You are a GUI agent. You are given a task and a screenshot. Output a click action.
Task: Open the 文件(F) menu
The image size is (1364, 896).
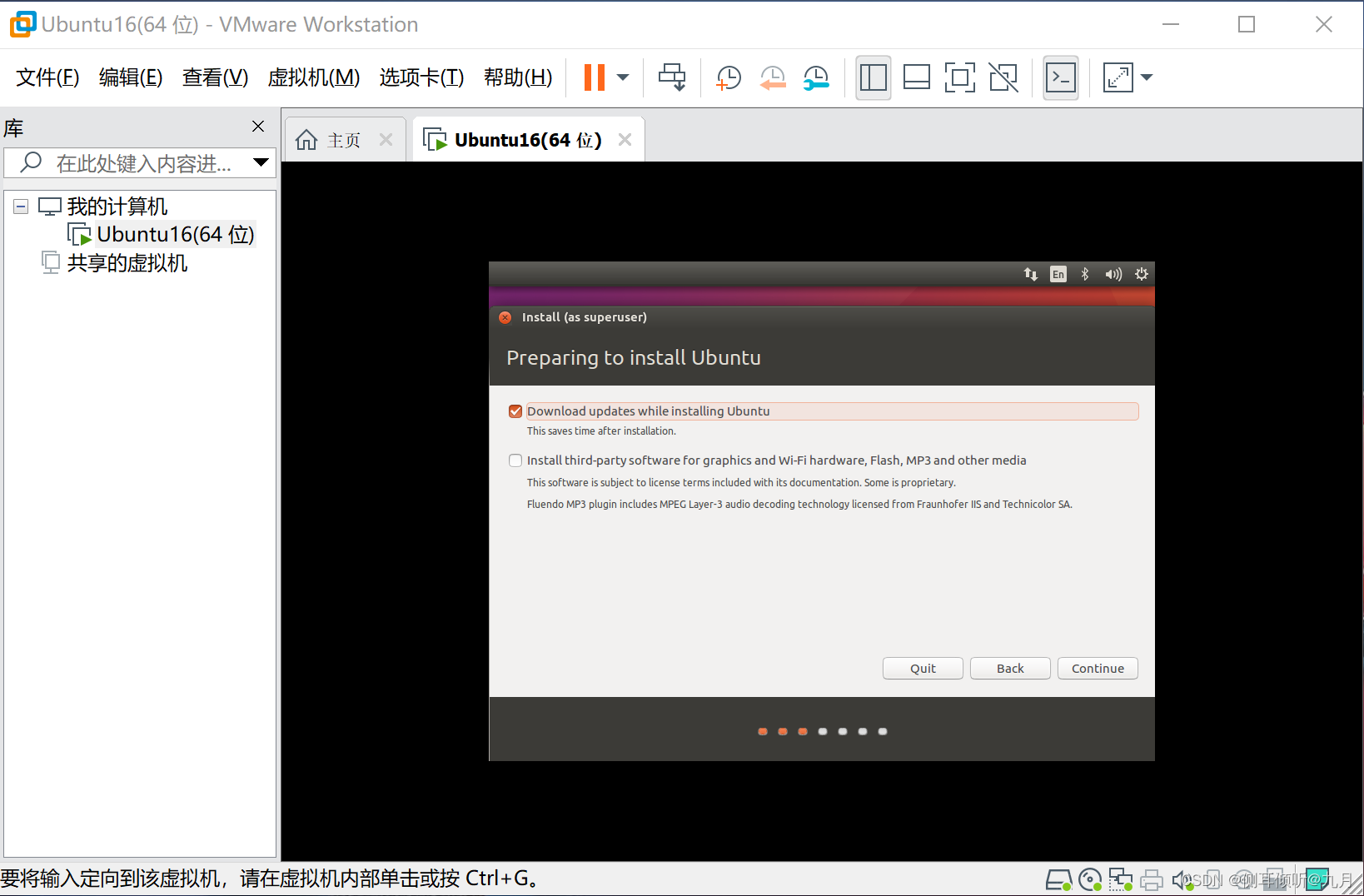tap(47, 77)
